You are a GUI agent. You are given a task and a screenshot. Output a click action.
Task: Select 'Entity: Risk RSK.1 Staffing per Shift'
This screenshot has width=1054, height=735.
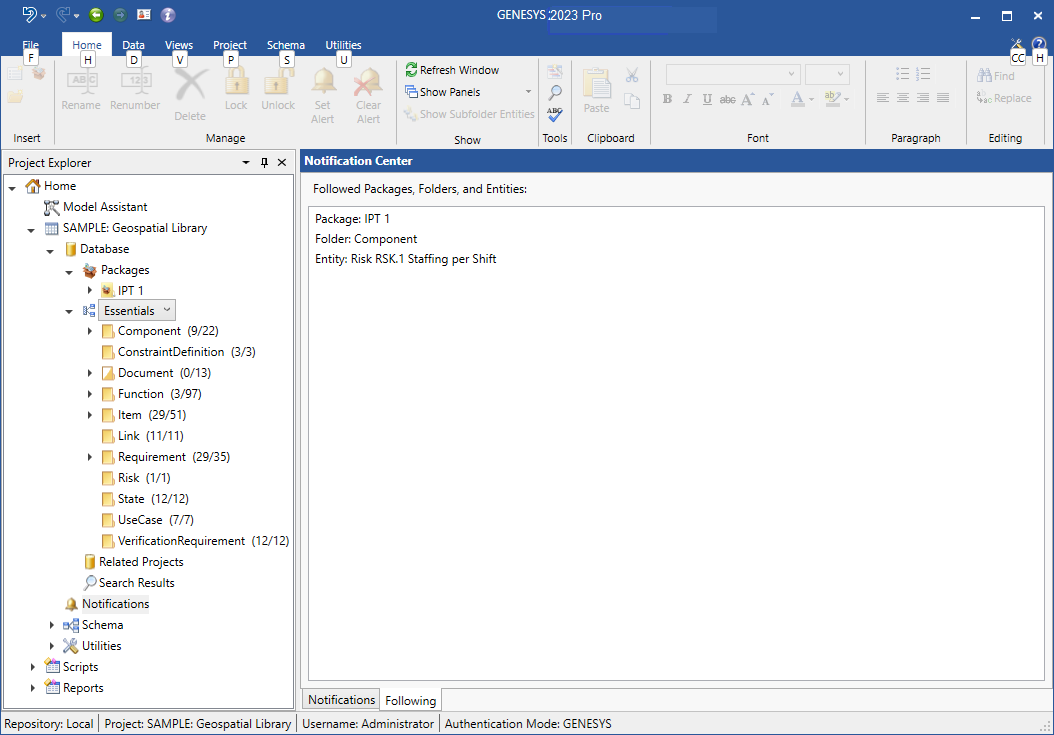[405, 259]
